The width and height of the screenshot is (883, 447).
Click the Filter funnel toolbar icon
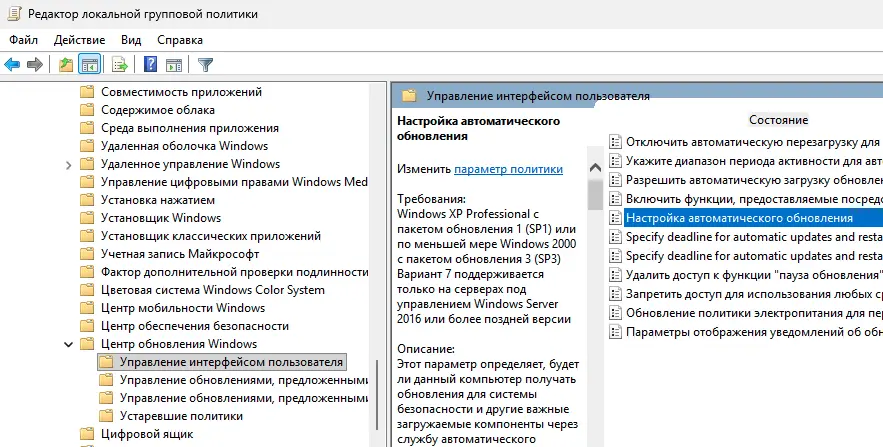point(205,65)
